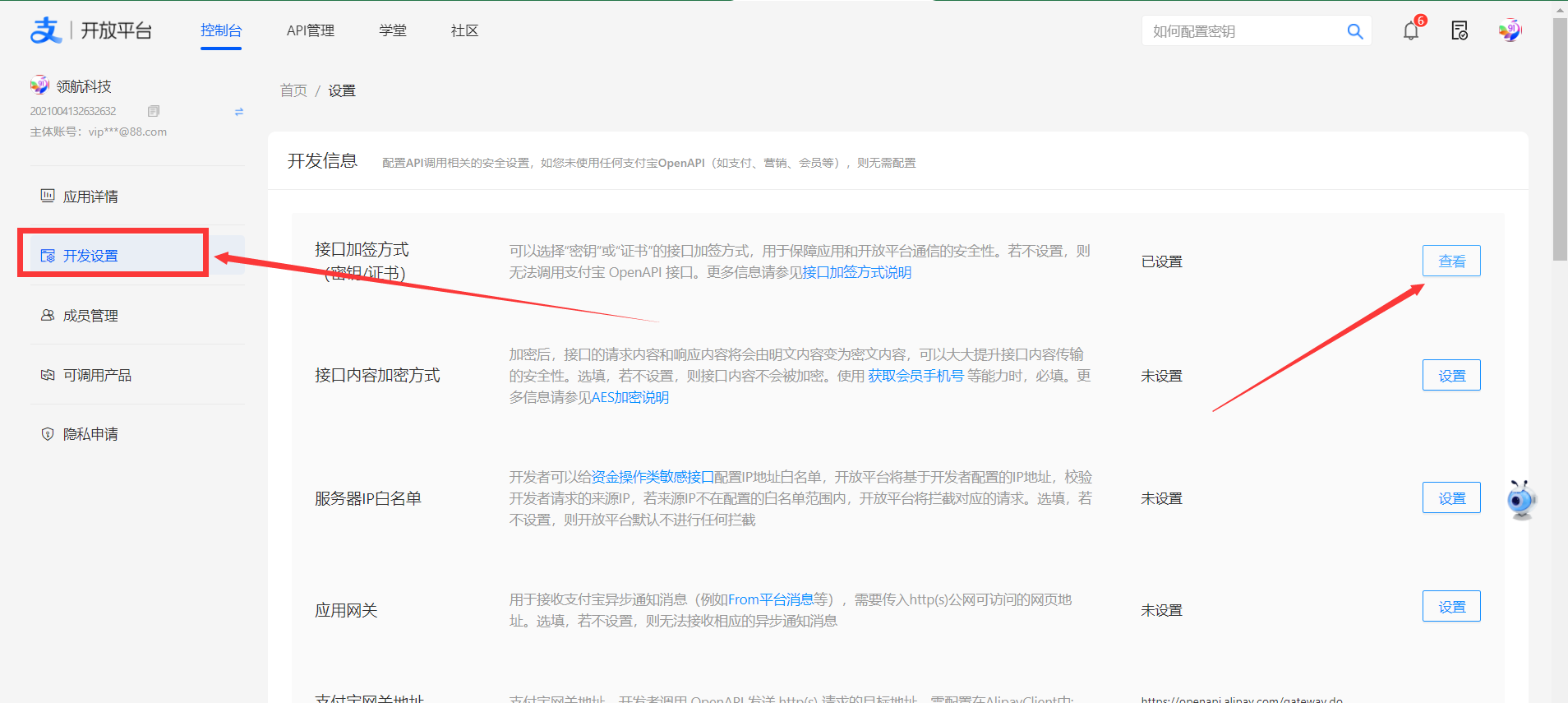Image resolution: width=1568 pixels, height=703 pixels.
Task: Click the 开发信息 heading
Action: point(323,161)
